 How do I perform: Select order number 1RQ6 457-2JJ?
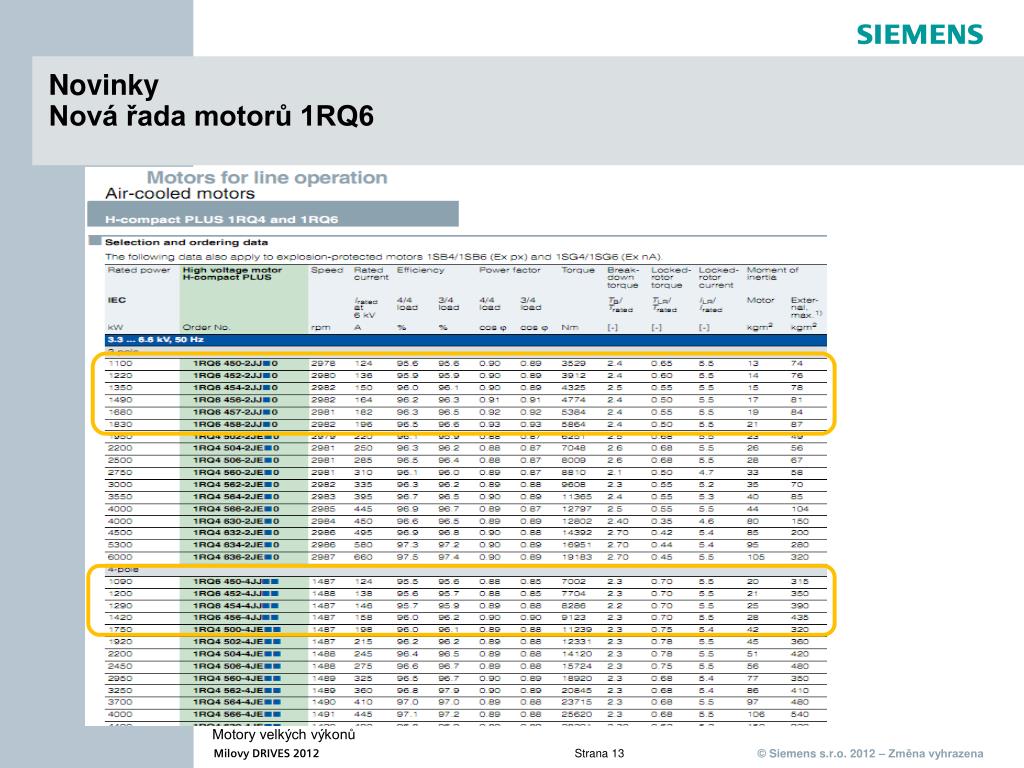[x=235, y=412]
